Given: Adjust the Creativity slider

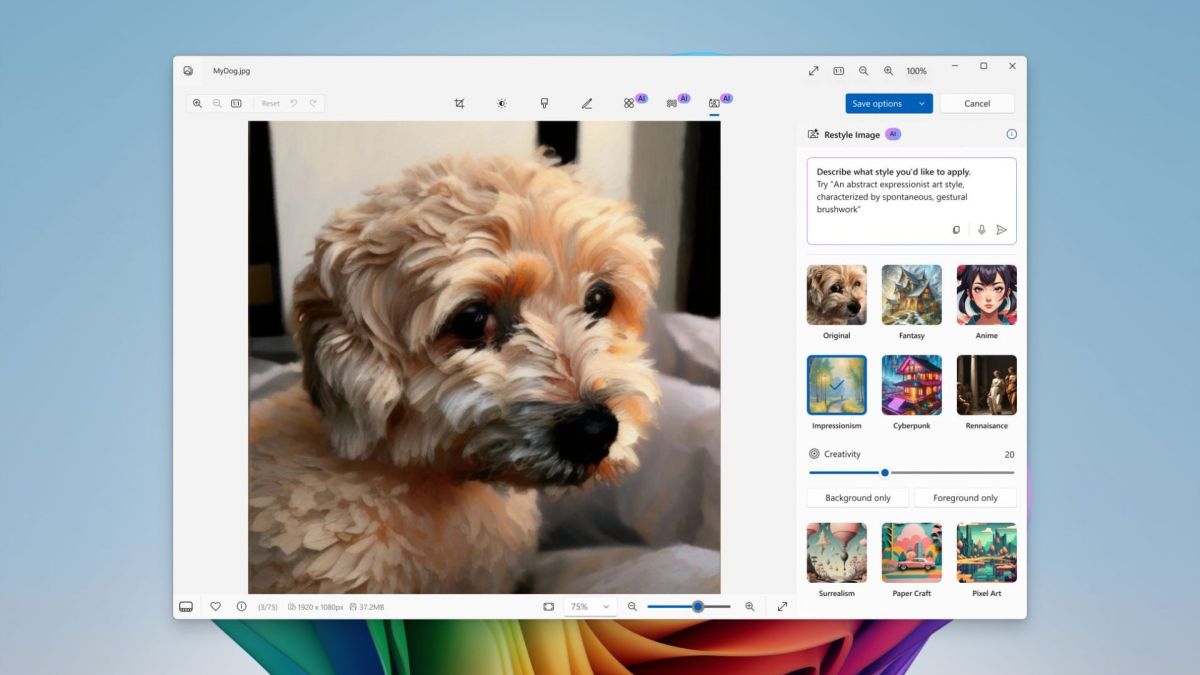Looking at the screenshot, I should pos(884,472).
